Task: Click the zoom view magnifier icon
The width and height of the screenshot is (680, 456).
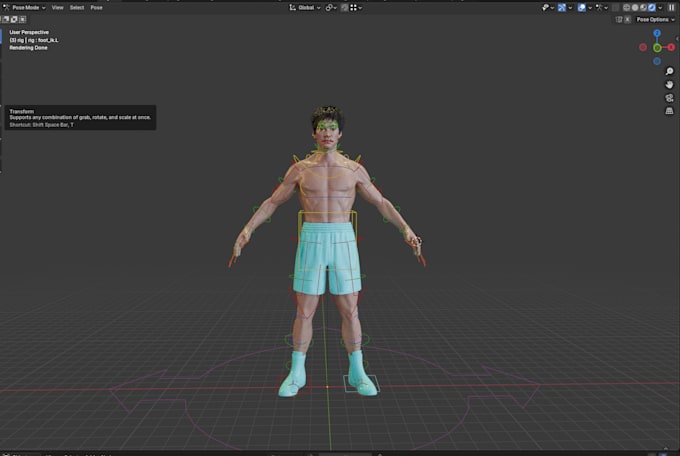Action: [x=669, y=72]
